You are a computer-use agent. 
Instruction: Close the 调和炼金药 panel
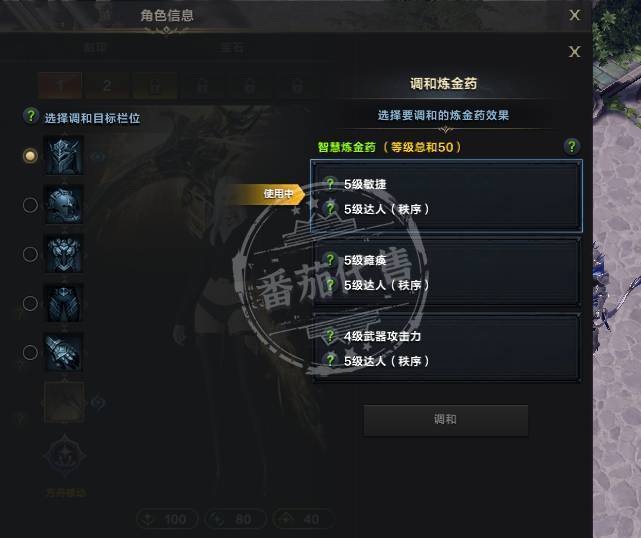(x=574, y=52)
